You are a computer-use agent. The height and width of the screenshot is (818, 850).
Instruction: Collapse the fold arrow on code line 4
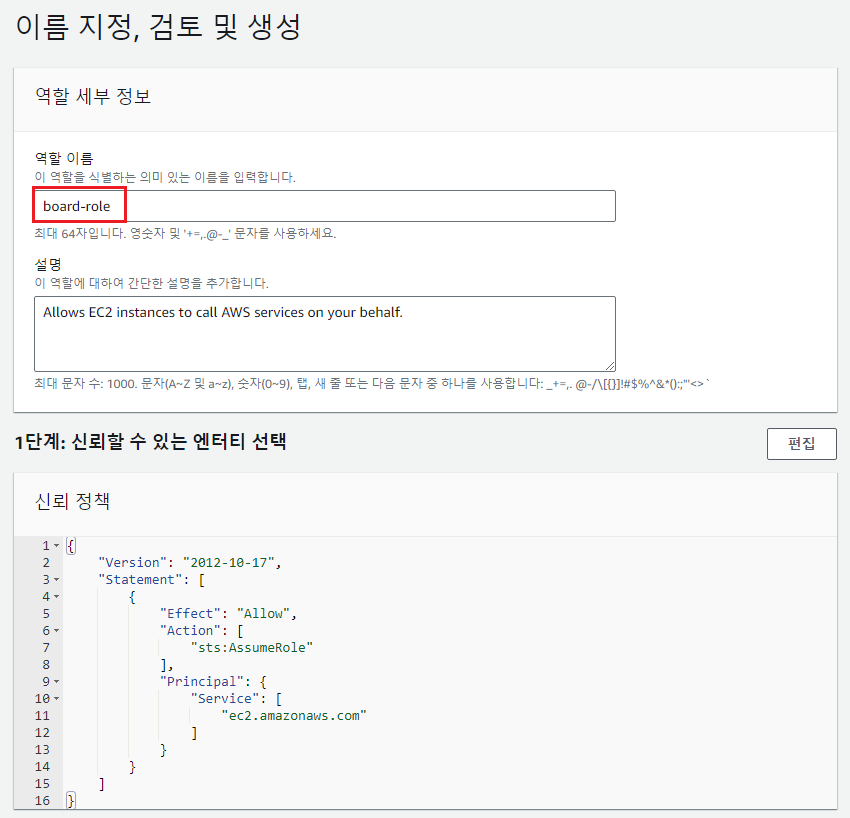tap(56, 597)
